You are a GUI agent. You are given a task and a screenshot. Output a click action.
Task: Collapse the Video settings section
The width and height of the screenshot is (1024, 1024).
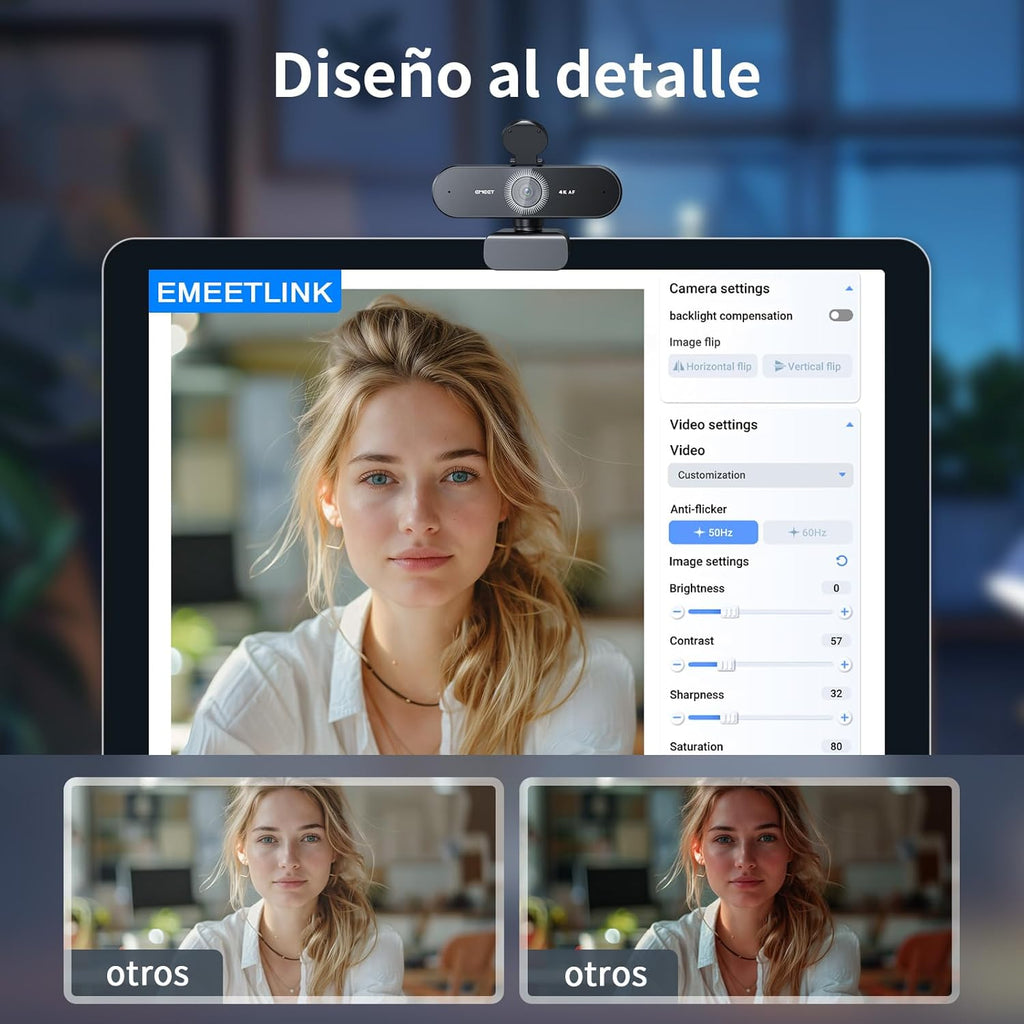point(850,425)
